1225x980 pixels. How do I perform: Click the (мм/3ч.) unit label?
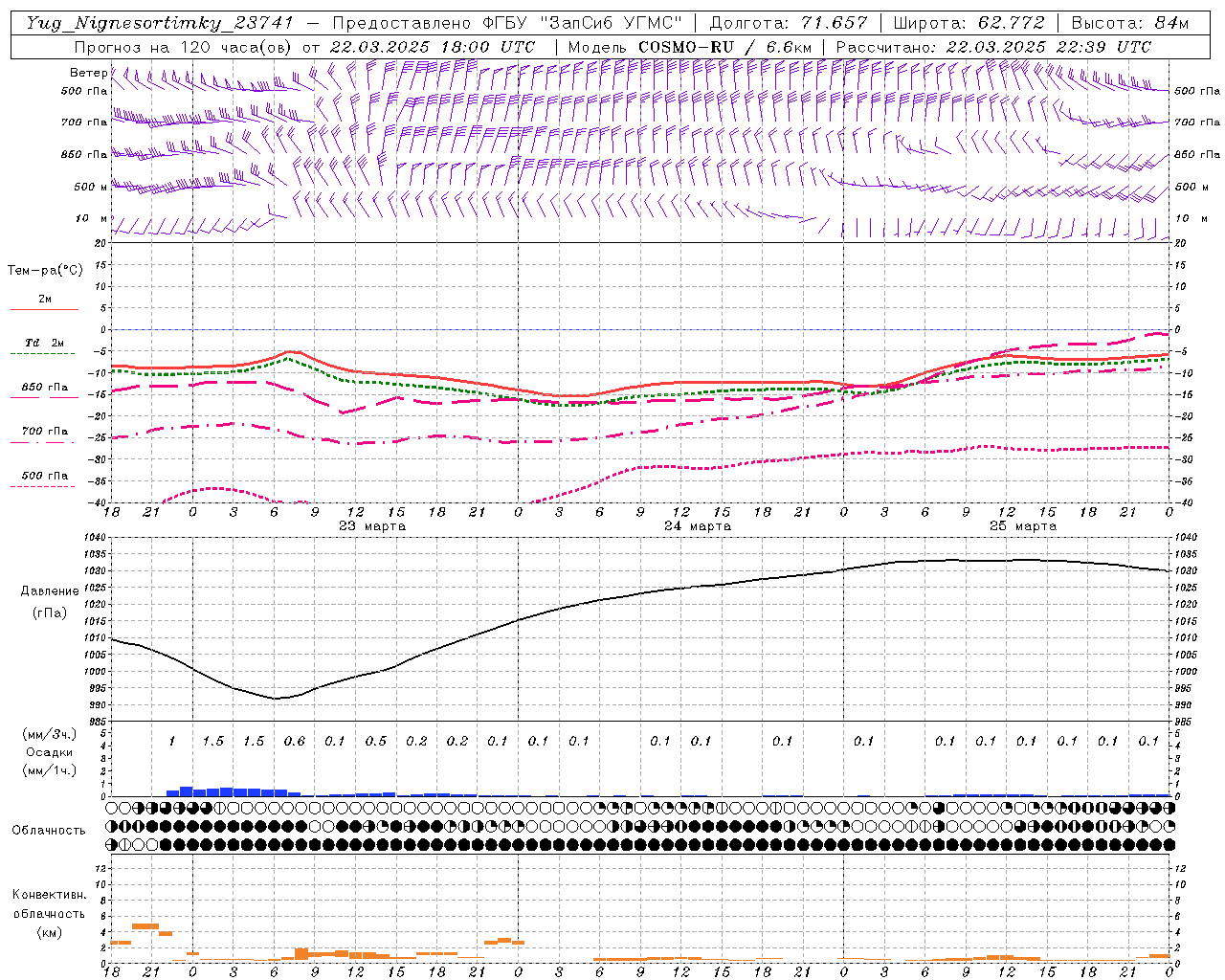click(50, 734)
